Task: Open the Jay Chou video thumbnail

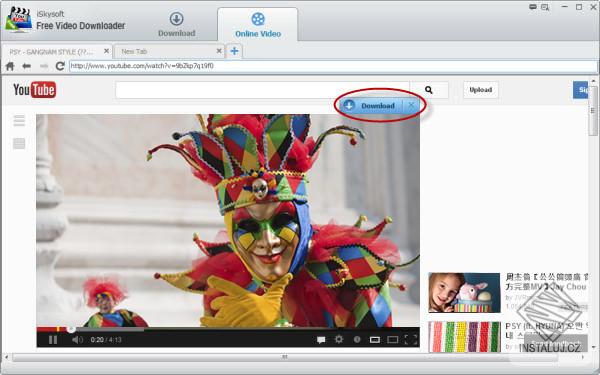Action: [464, 293]
